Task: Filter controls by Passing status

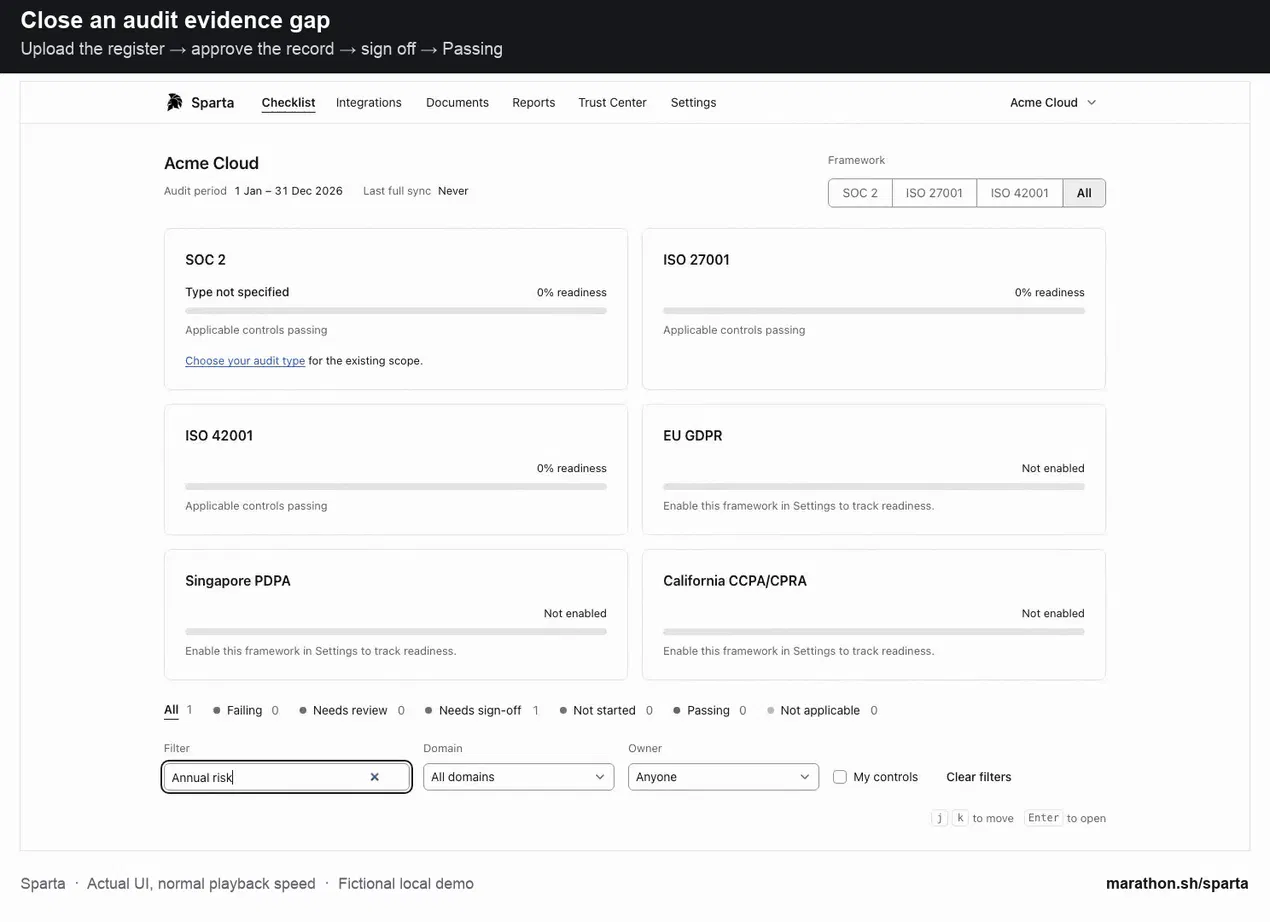Action: (x=709, y=710)
